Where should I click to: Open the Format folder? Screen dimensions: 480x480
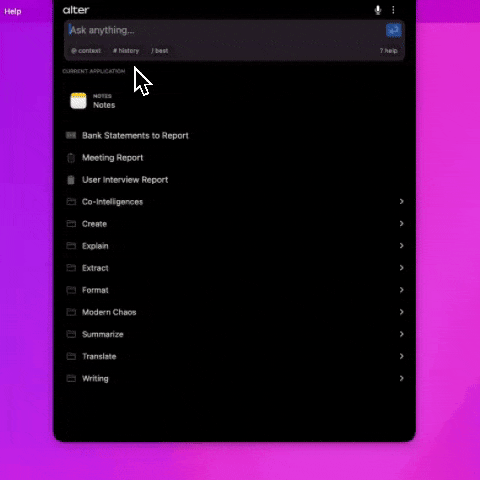[234, 290]
